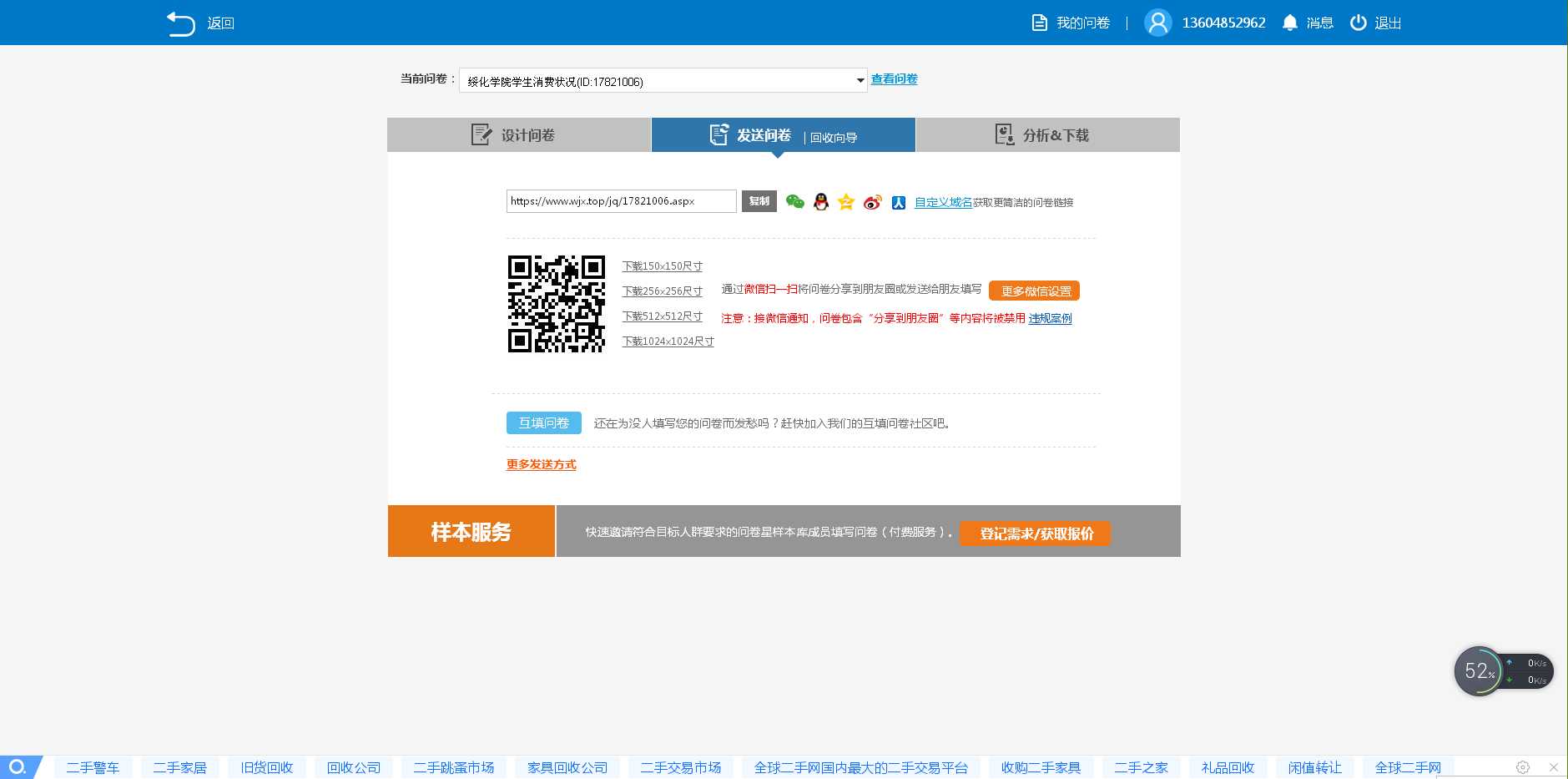Open the 违规案例 link

[1050, 318]
